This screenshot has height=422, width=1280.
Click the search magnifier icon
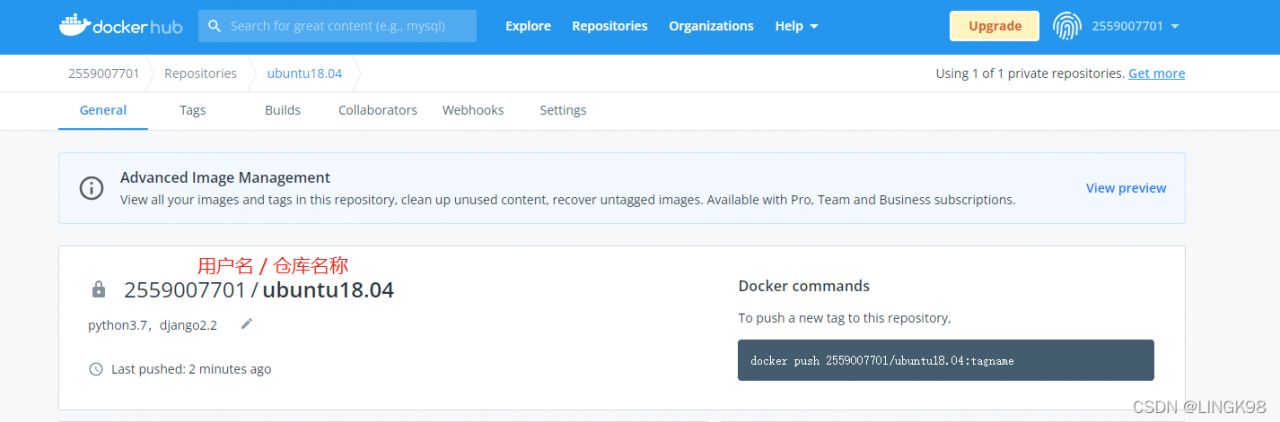tap(214, 26)
